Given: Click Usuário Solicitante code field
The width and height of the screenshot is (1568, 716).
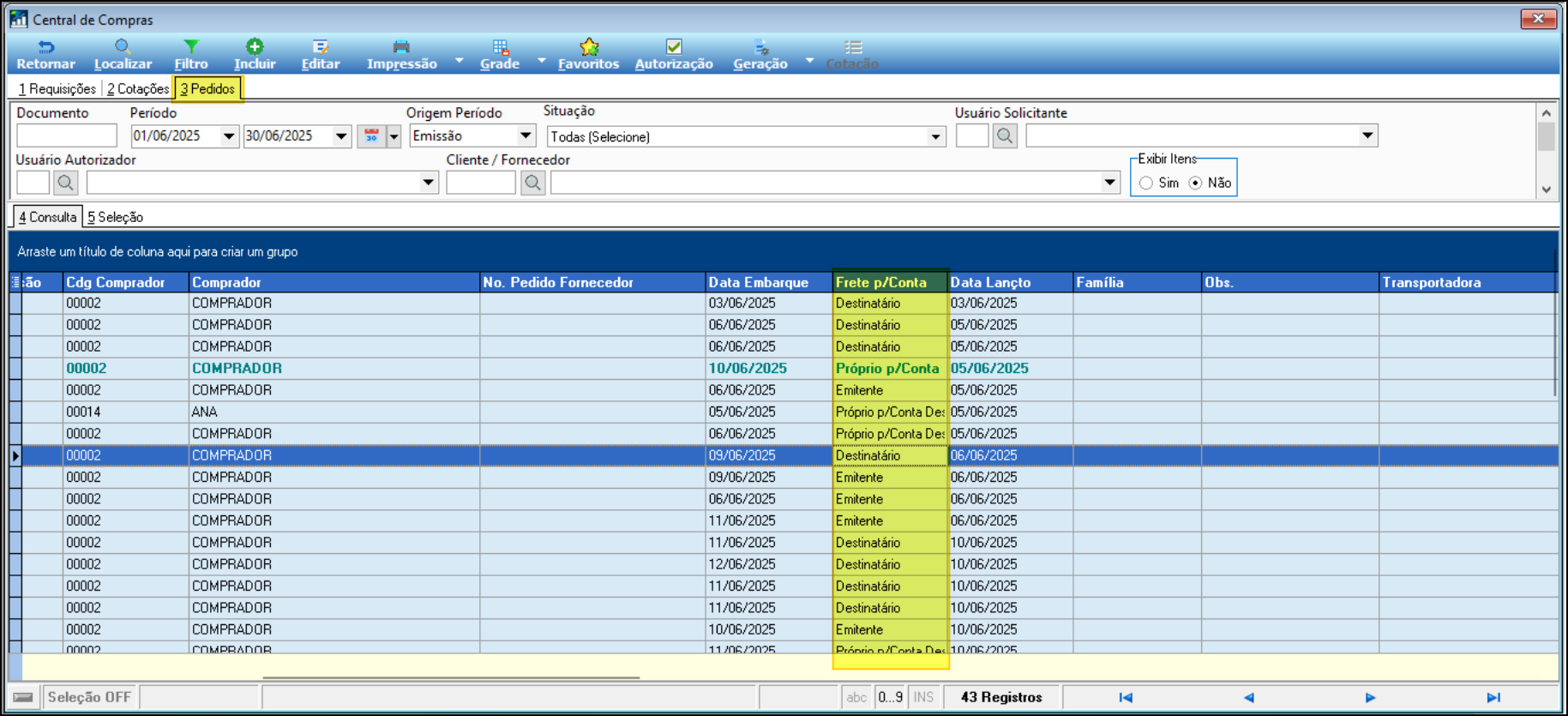Looking at the screenshot, I should point(972,135).
